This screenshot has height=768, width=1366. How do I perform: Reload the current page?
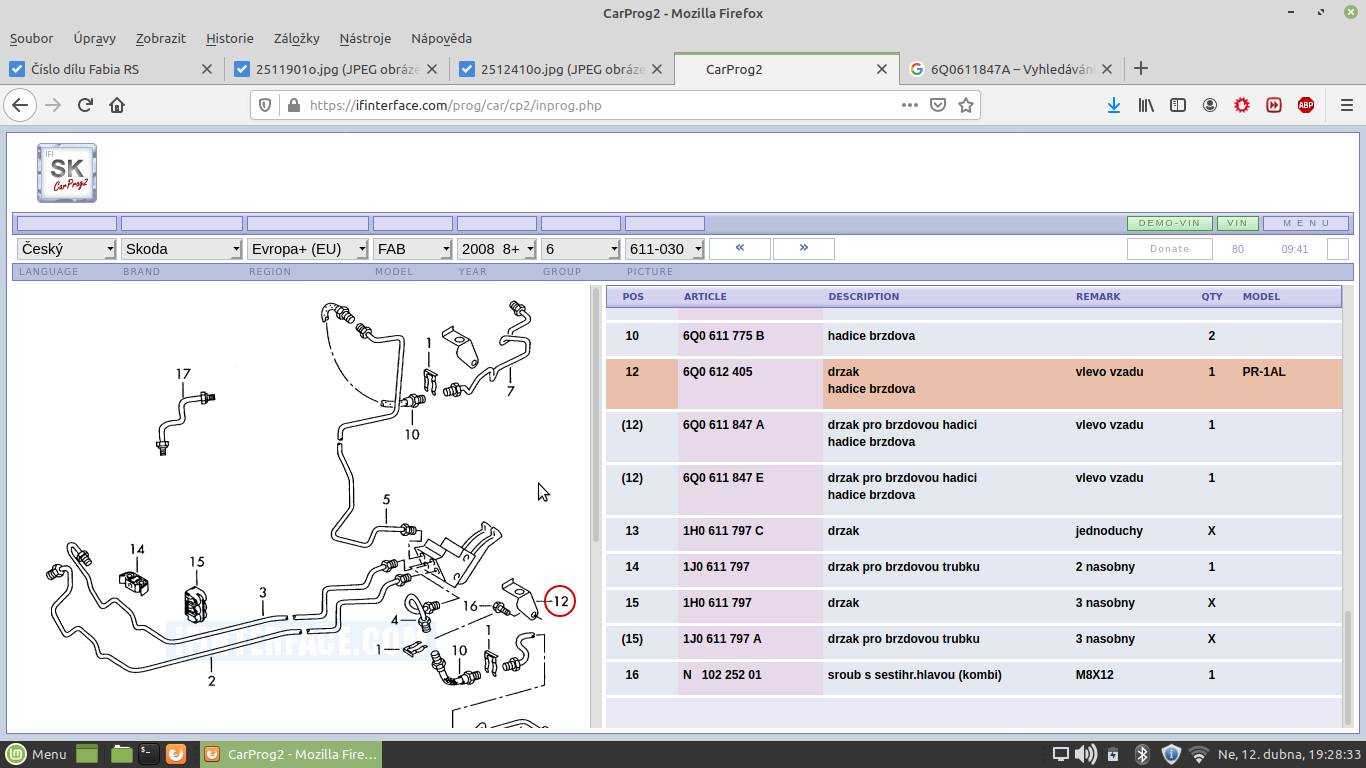pos(85,105)
